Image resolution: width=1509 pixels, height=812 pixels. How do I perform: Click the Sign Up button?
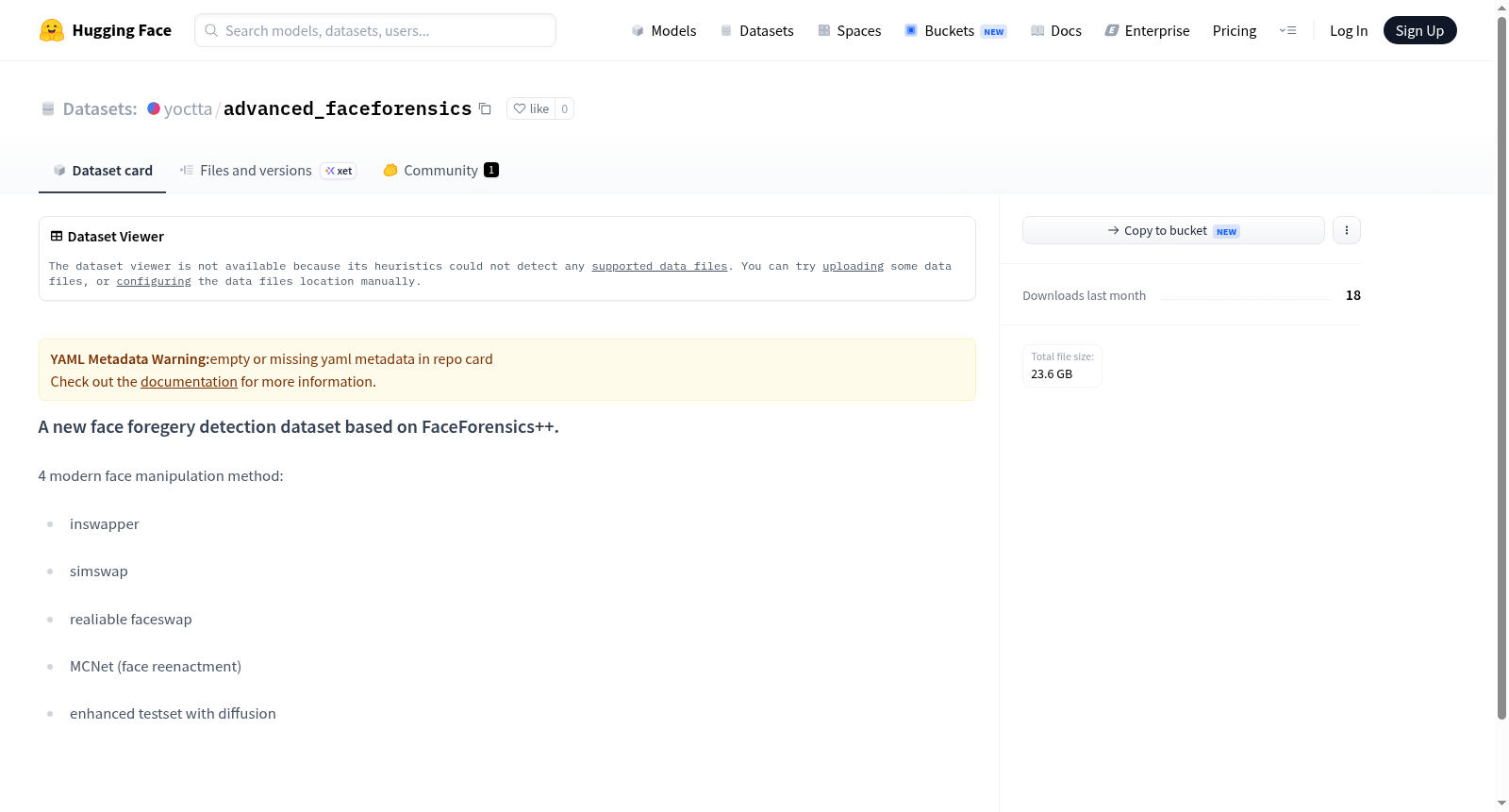1419,30
